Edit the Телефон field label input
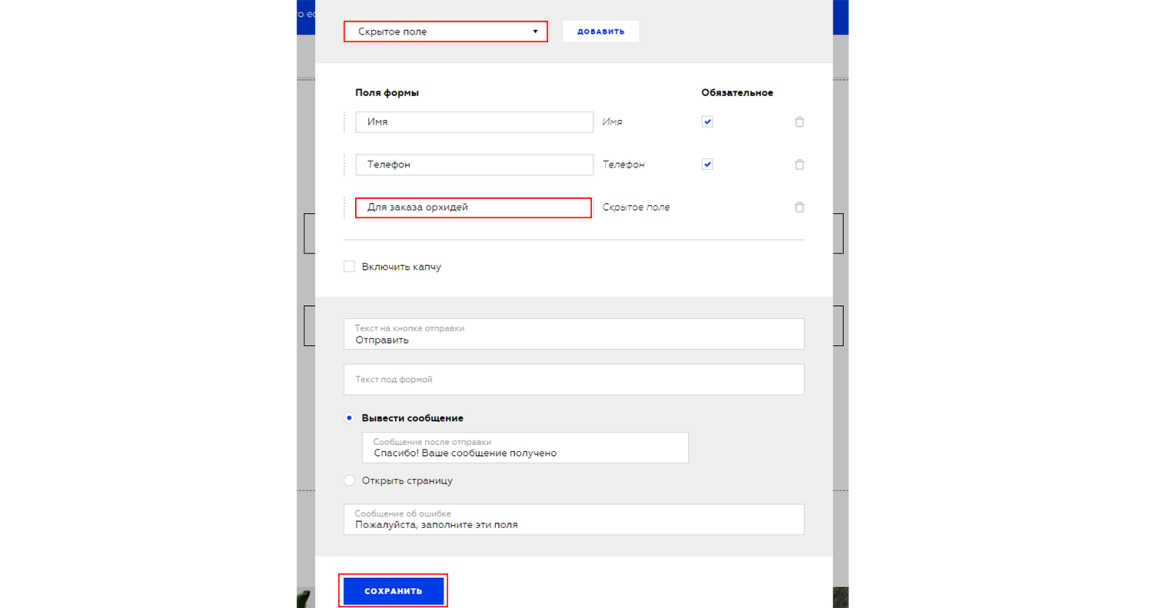This screenshot has height=608, width=1160. [474, 164]
